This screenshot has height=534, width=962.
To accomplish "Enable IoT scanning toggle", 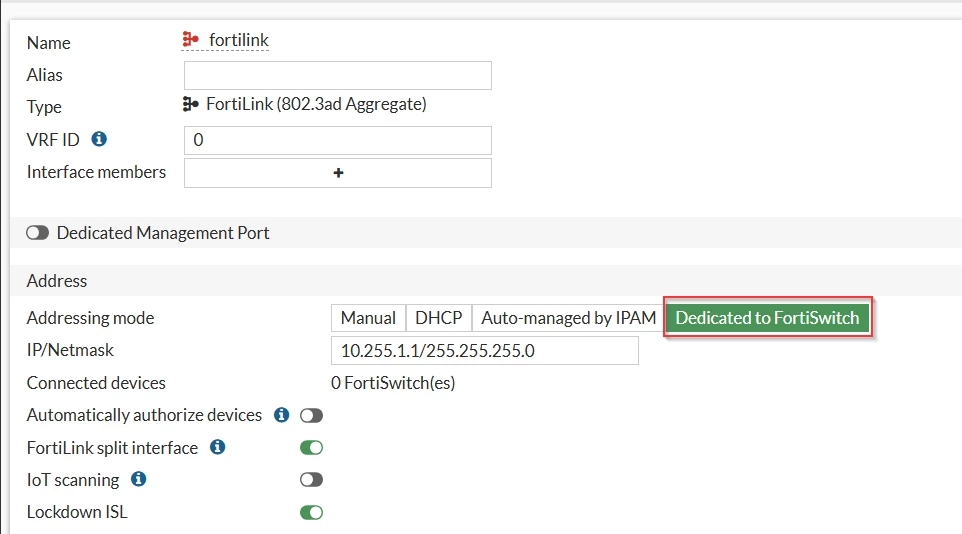I will coord(311,479).
